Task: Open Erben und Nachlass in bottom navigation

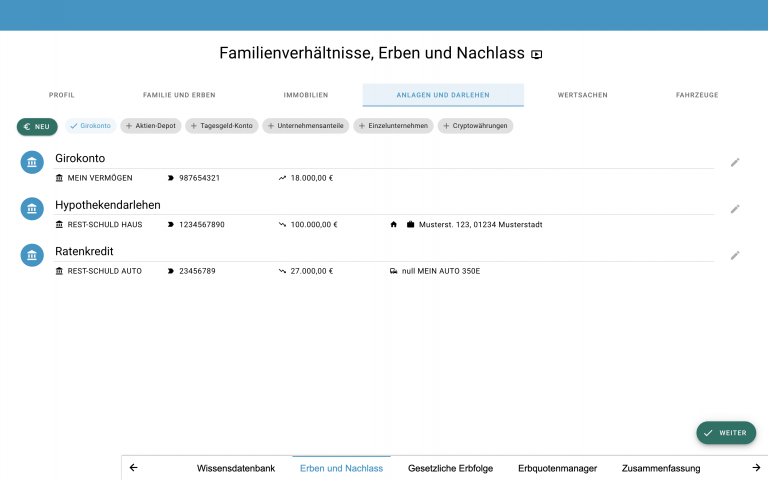Action: [341, 468]
